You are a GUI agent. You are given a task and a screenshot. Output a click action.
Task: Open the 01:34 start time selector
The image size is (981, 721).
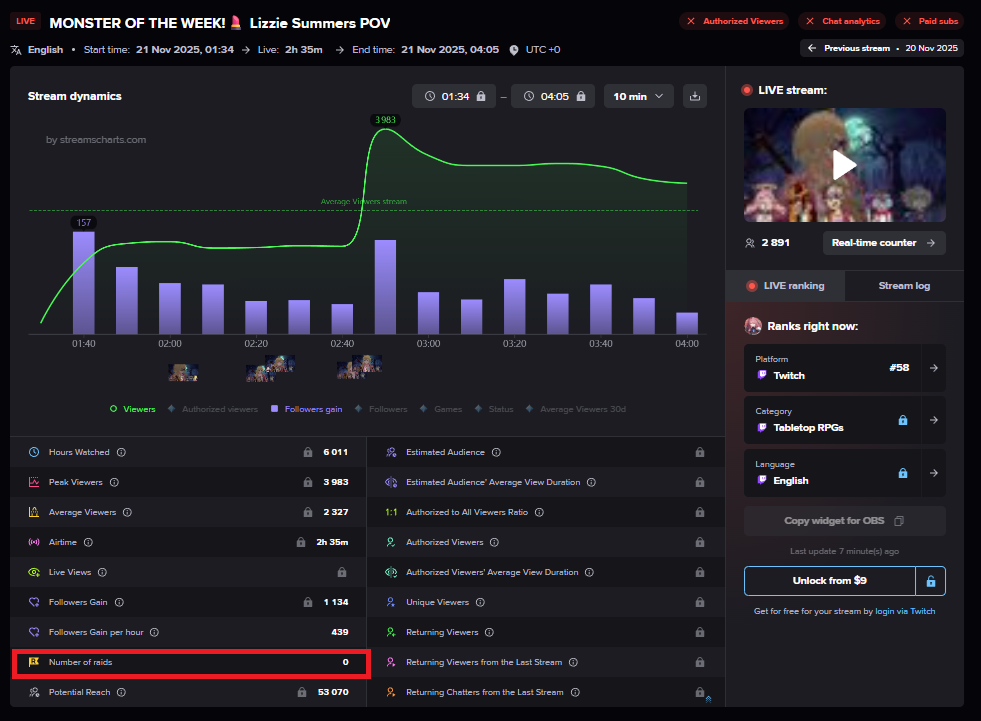tap(454, 96)
